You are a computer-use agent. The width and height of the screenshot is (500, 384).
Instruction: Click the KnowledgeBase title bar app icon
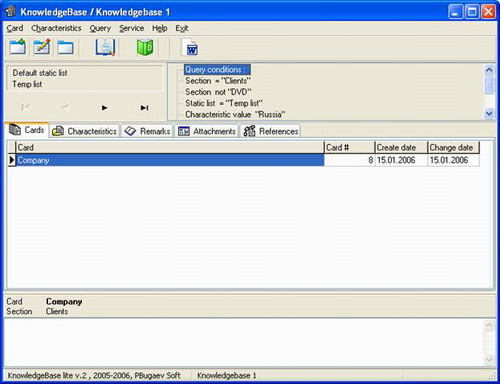10,12
